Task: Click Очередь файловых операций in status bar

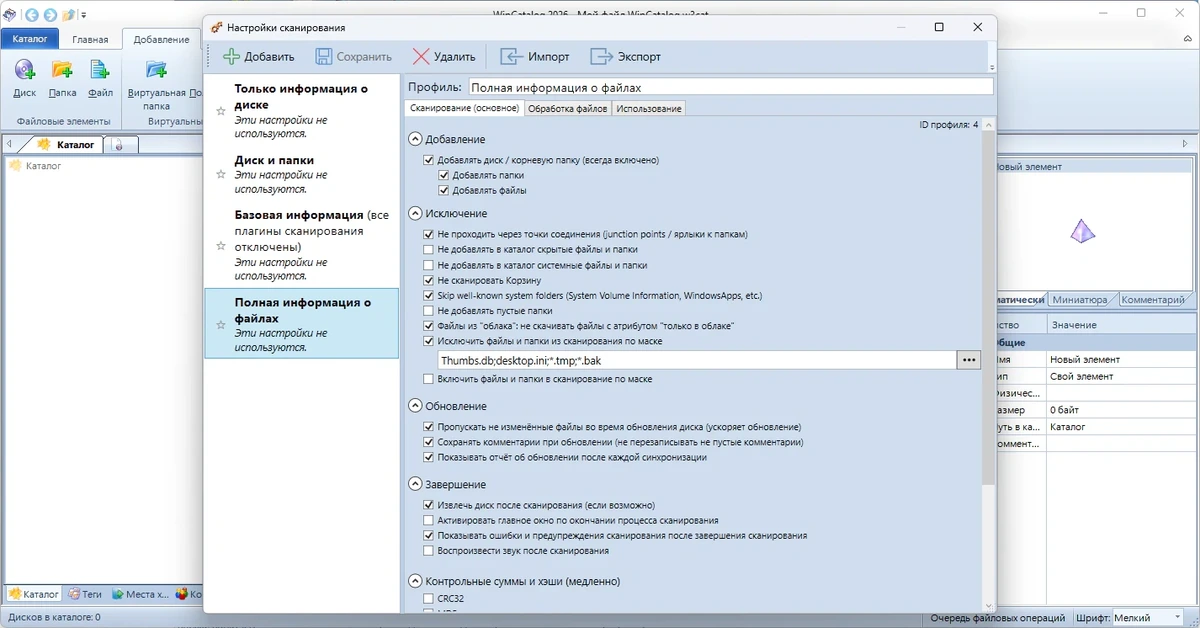Action: [999, 618]
